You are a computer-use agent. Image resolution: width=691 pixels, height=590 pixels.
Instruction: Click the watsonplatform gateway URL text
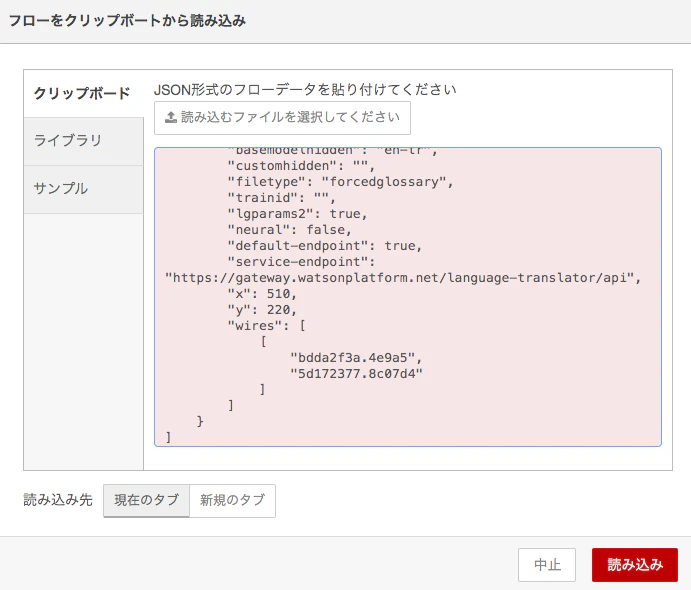pyautogui.click(x=403, y=278)
